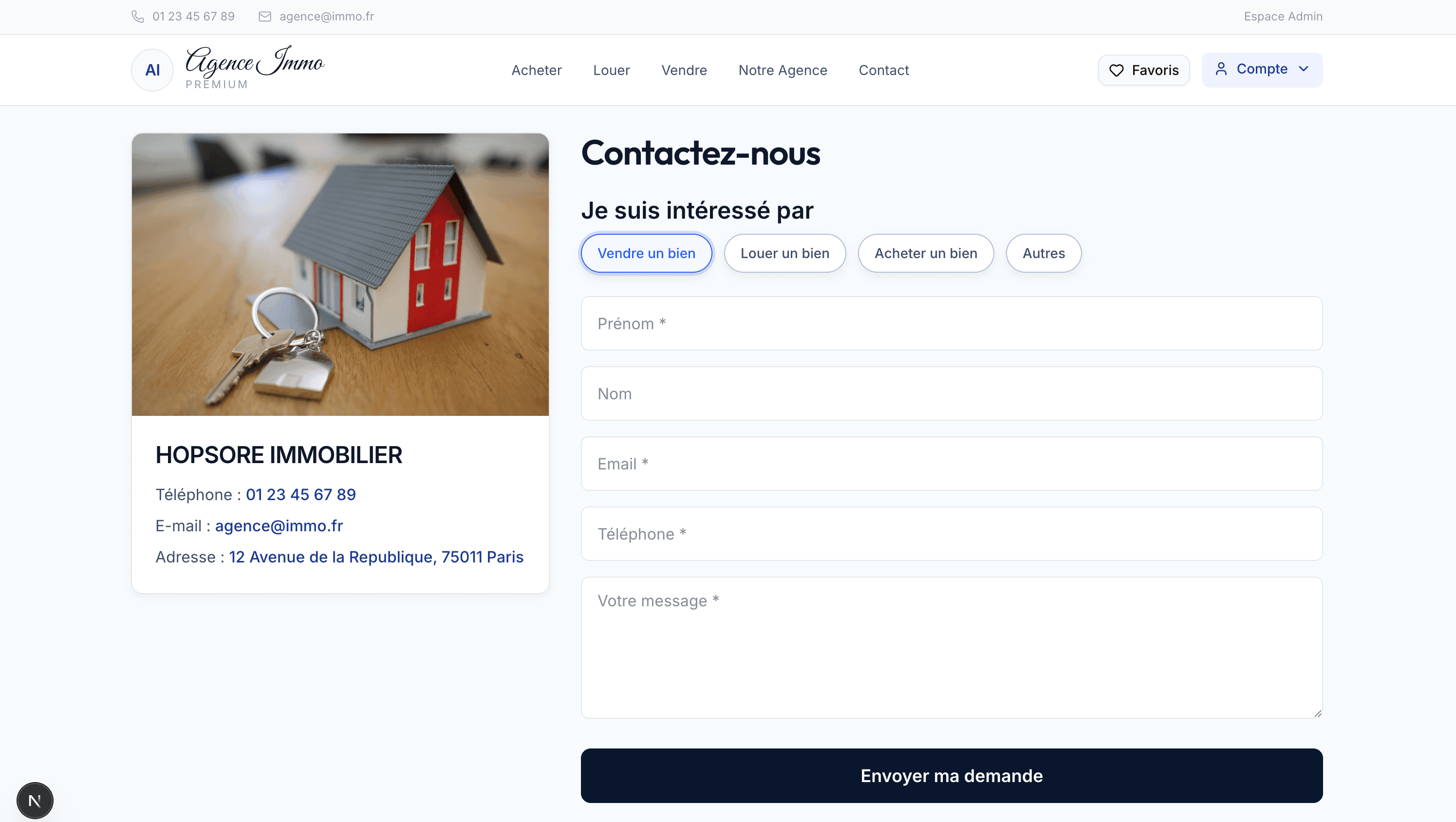
Task: Click the AI agency logo circle
Action: pos(151,70)
